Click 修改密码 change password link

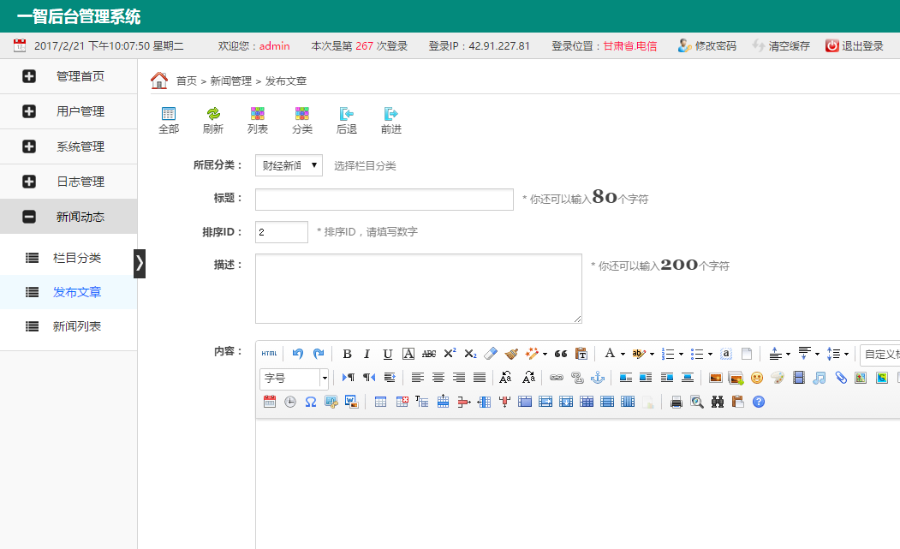tap(707, 46)
